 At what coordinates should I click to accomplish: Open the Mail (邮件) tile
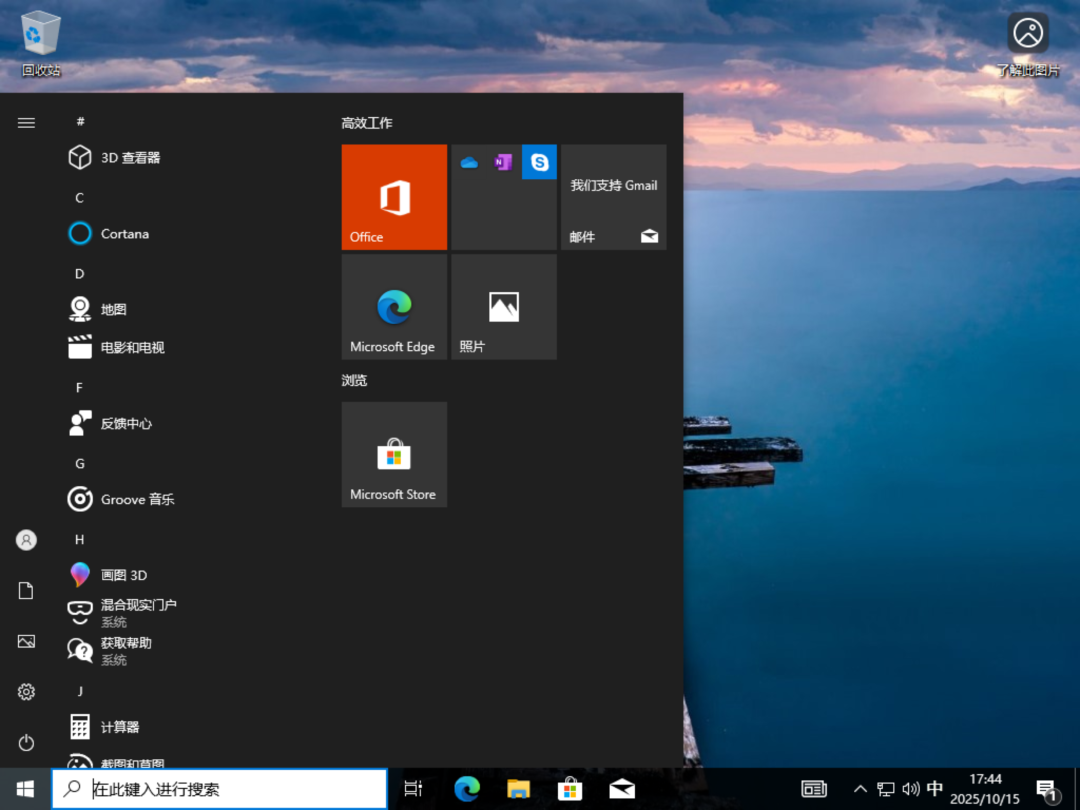[x=613, y=197]
